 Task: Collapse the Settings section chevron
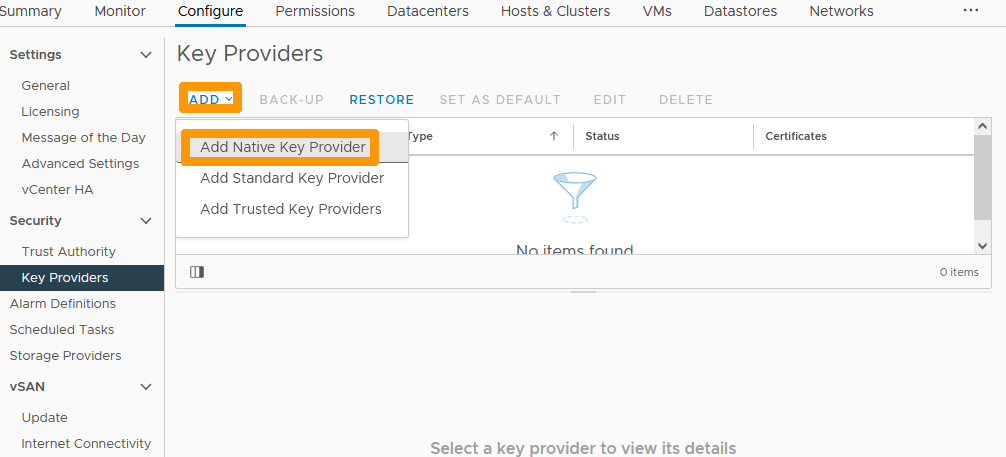coord(146,55)
